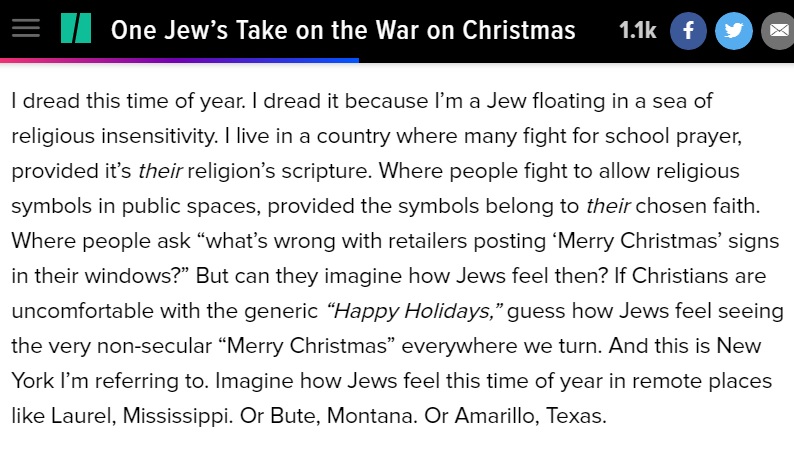794x455 pixels.
Task: Click the word 'retailers' in the paragraph
Action: pyautogui.click(x=427, y=241)
